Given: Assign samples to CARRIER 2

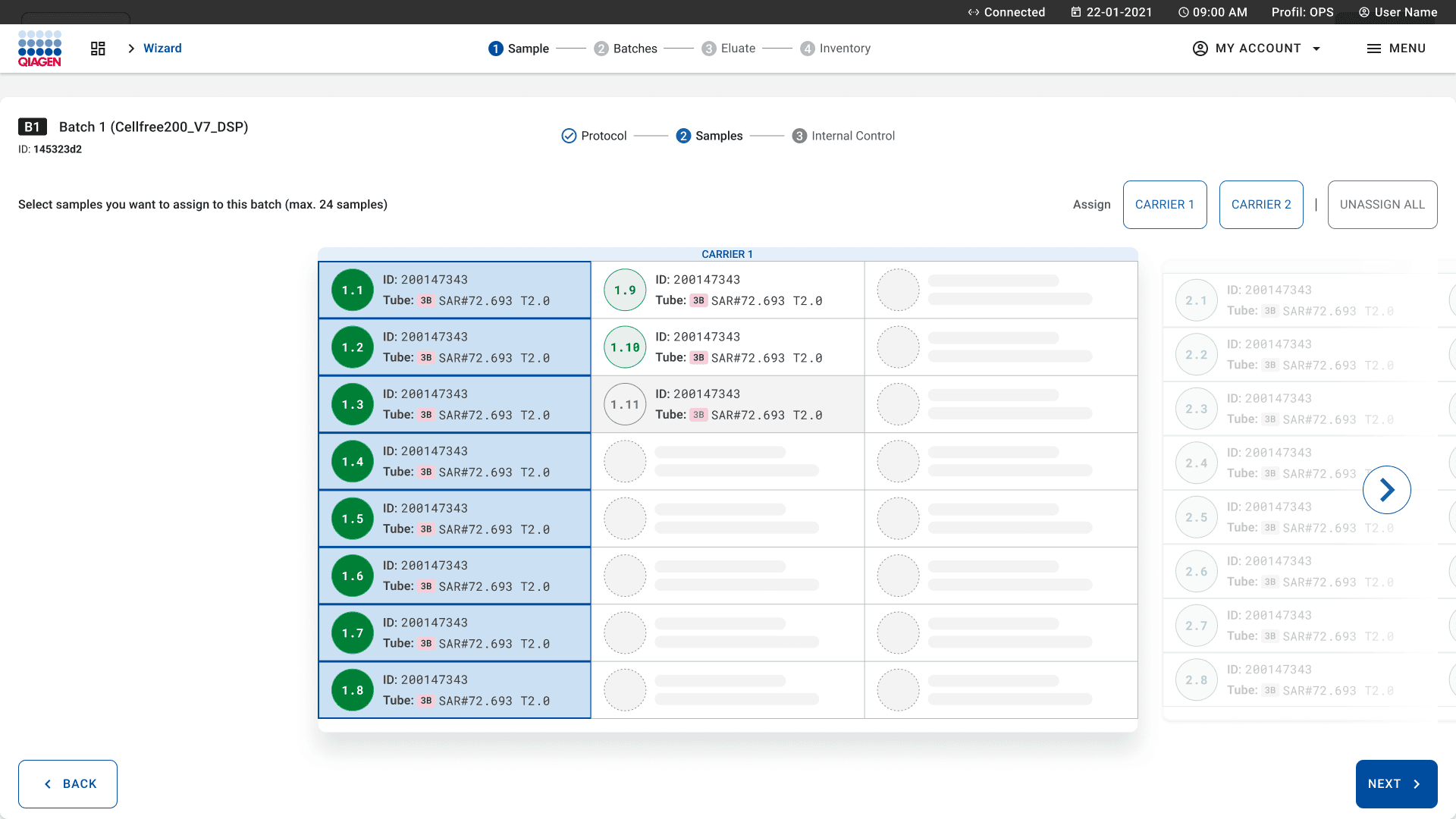Looking at the screenshot, I should 1260,205.
